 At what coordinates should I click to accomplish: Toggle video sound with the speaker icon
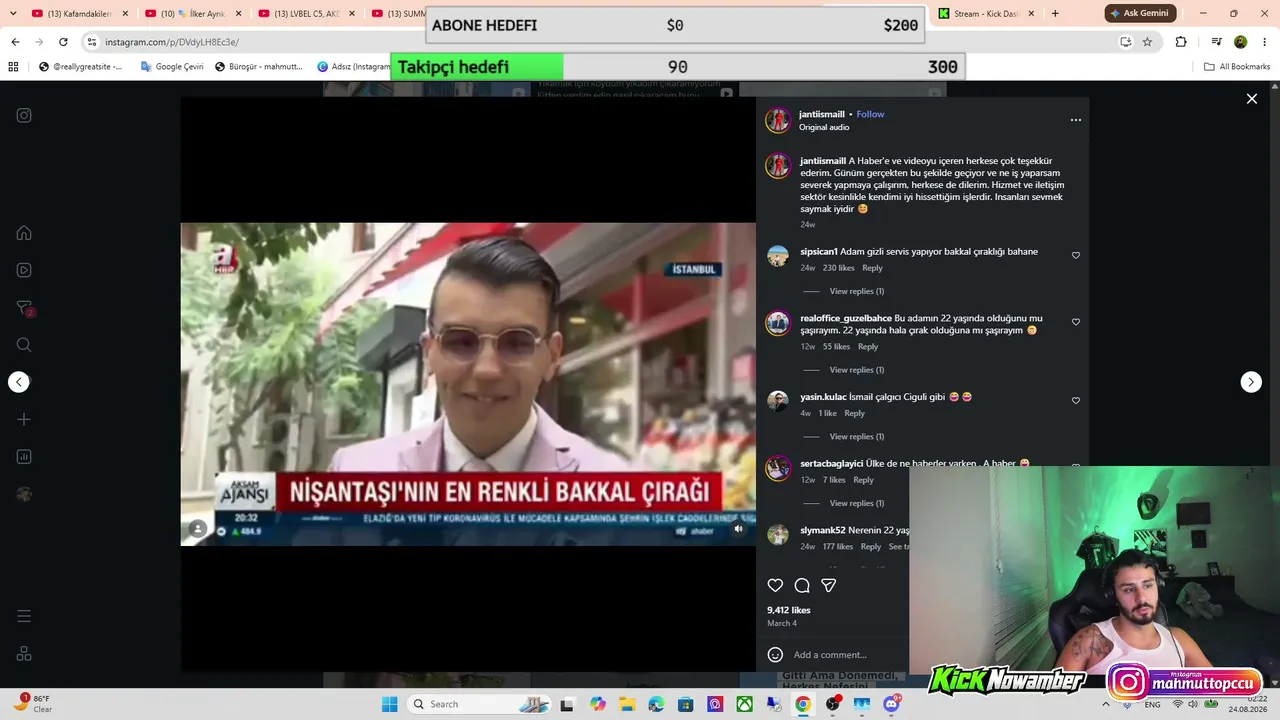pyautogui.click(x=739, y=529)
